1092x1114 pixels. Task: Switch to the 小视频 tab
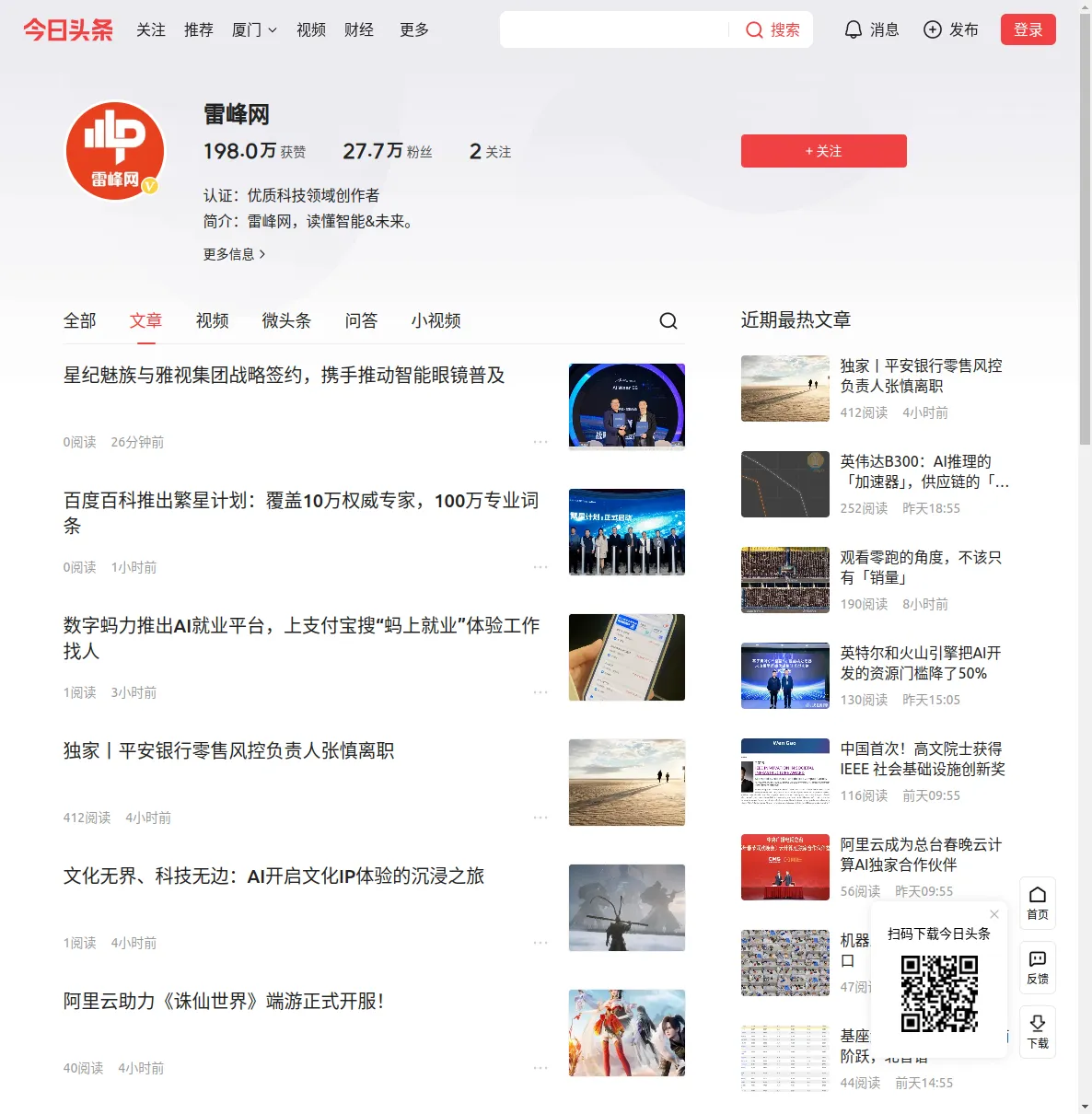click(x=436, y=320)
